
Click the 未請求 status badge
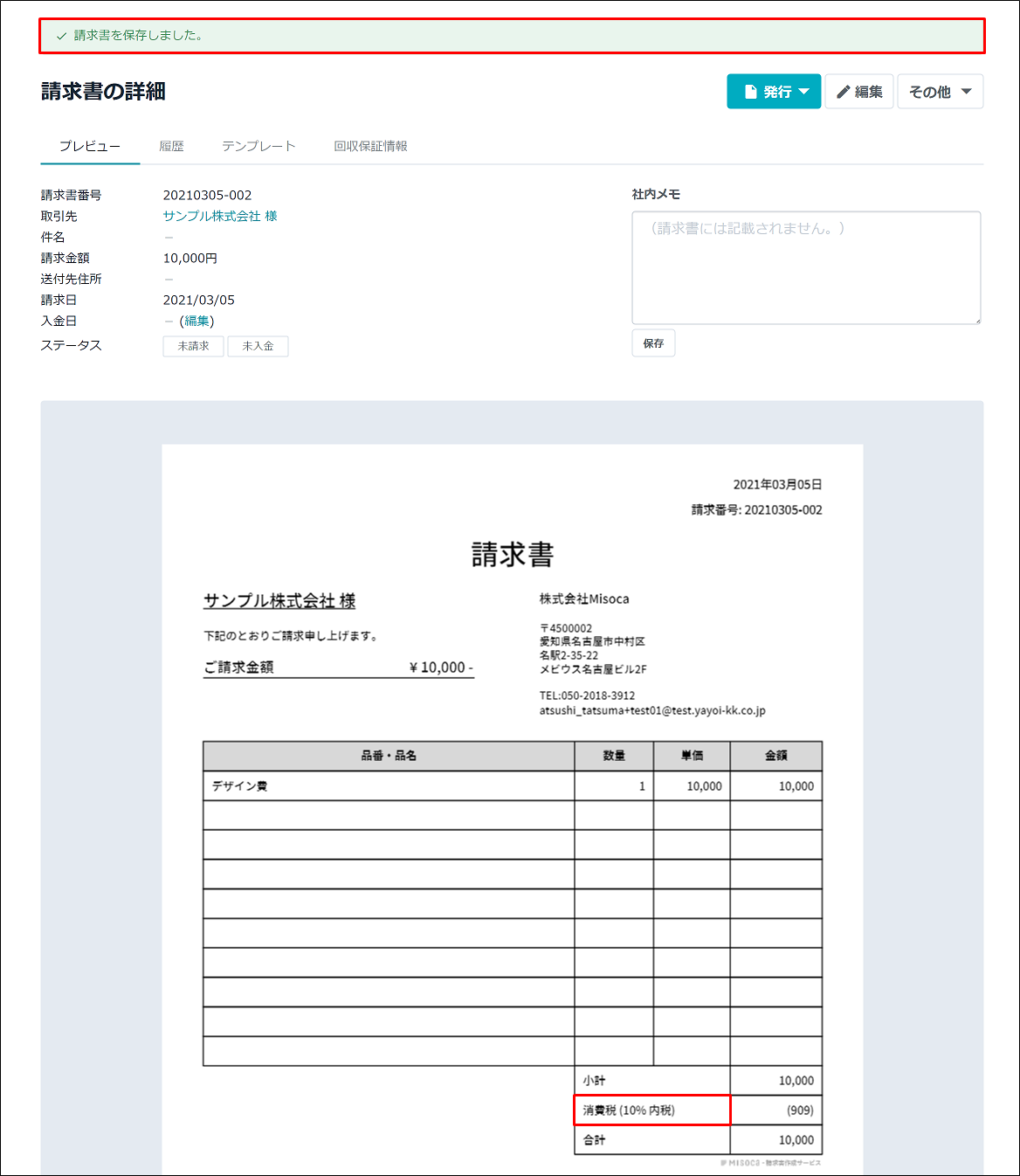click(x=193, y=346)
